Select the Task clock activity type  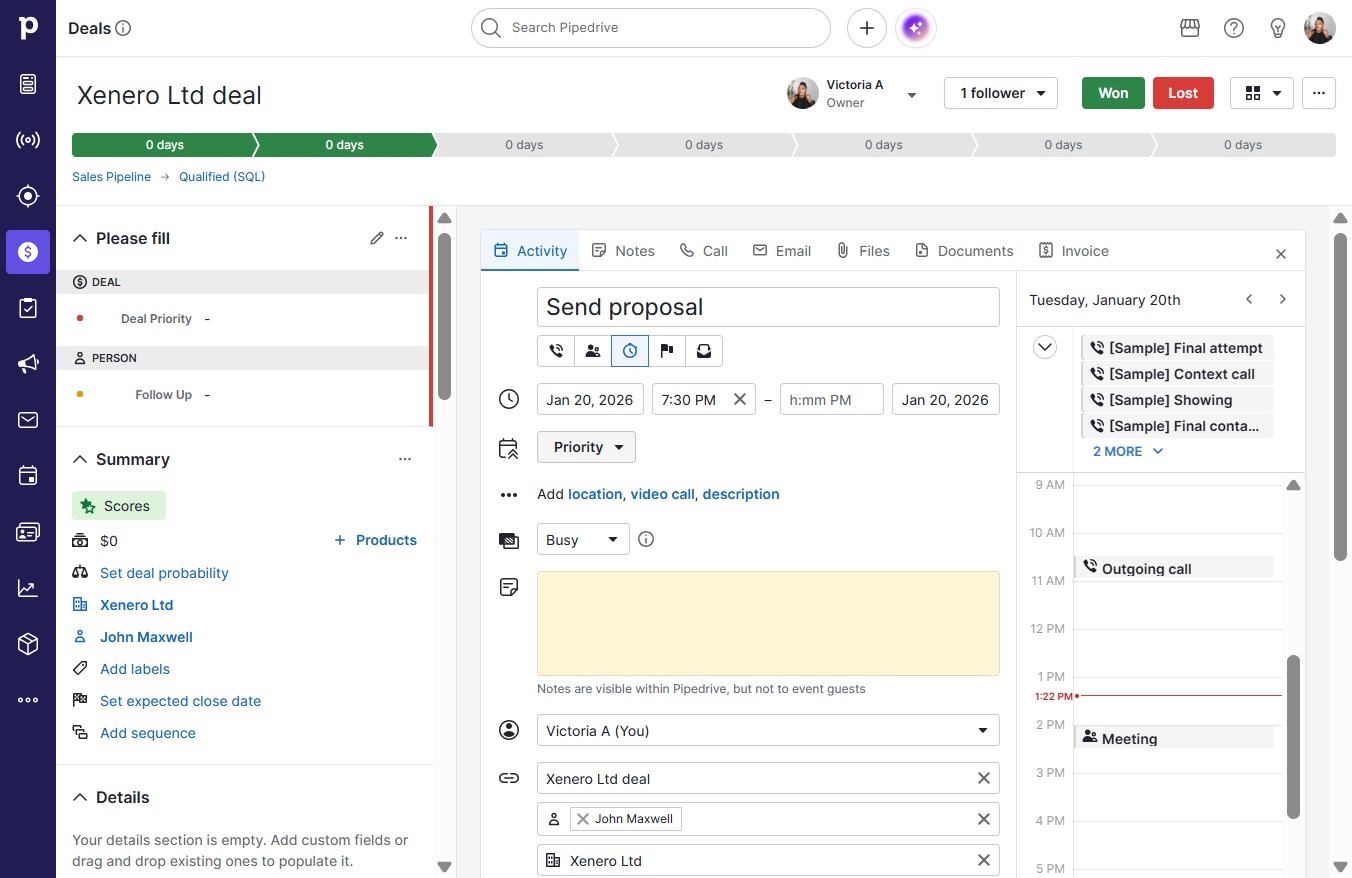630,351
